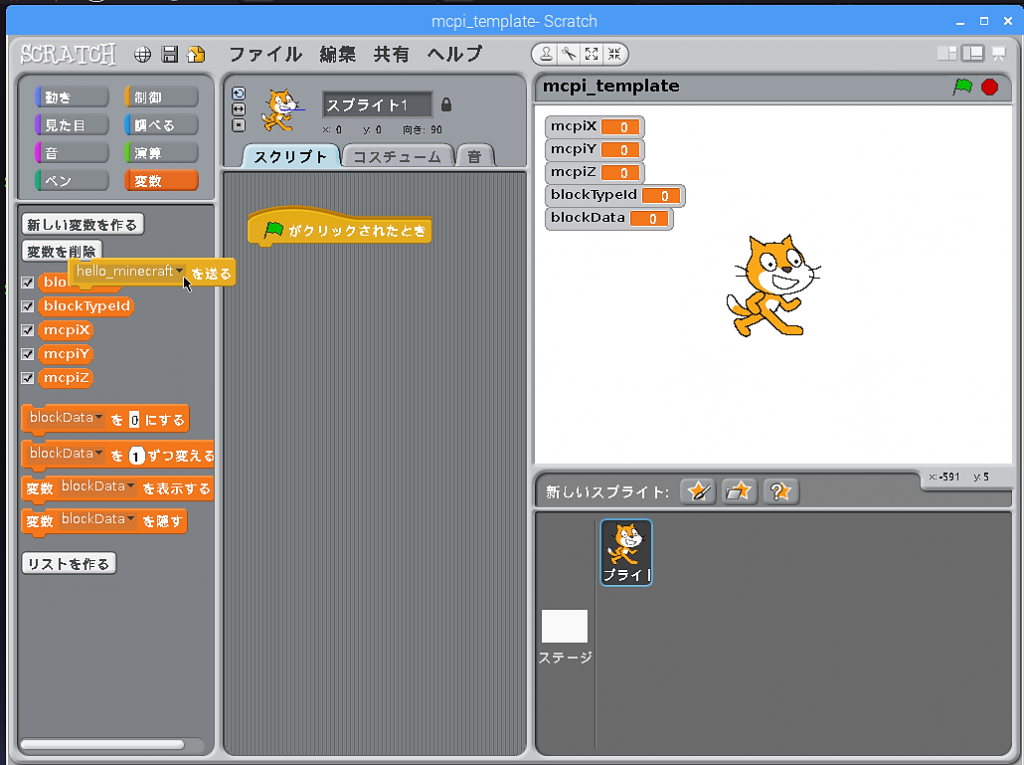The image size is (1024, 765).
Task: Click the green flag to start scripts
Action: [962, 87]
